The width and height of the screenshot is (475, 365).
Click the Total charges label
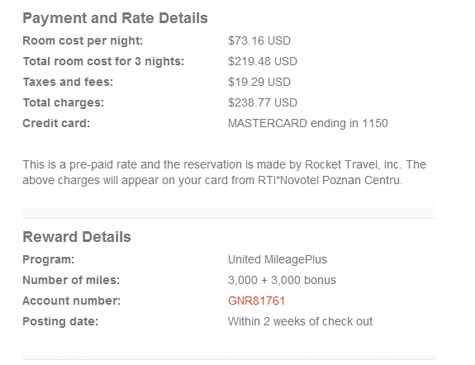click(x=63, y=103)
